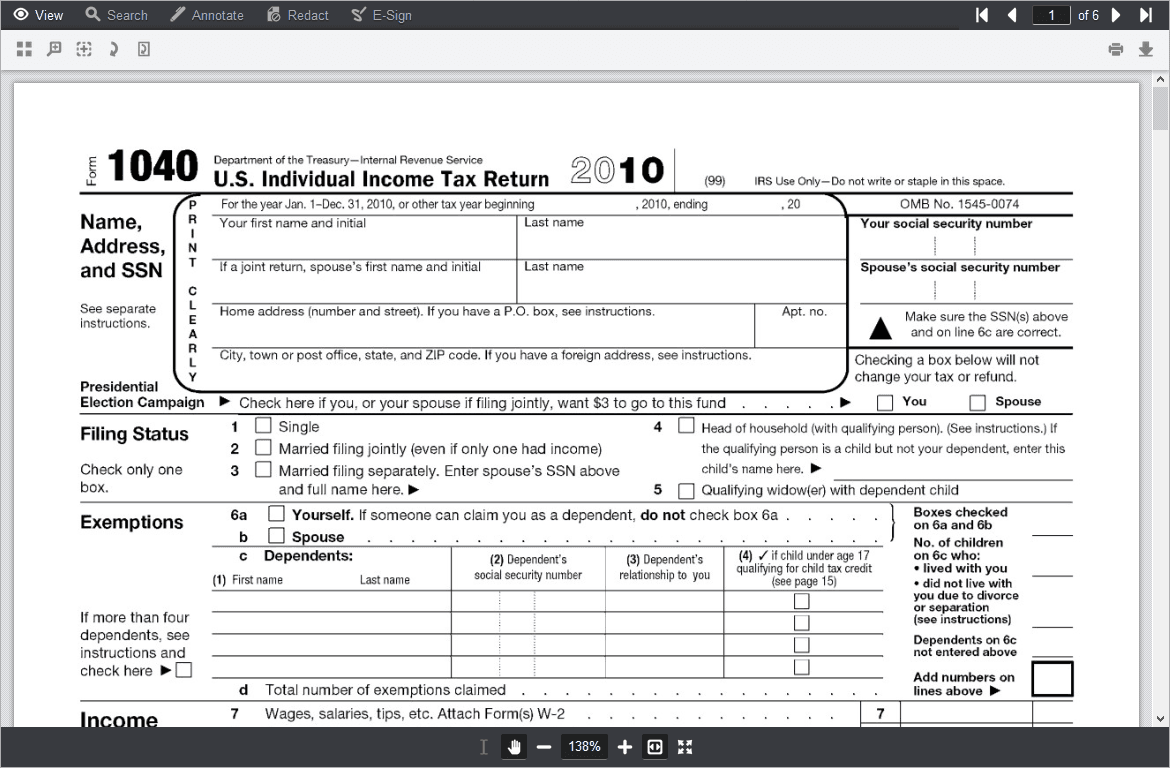Screen dimensions: 1170x768
Task: Click the City, town or post office field
Action: pos(530,370)
